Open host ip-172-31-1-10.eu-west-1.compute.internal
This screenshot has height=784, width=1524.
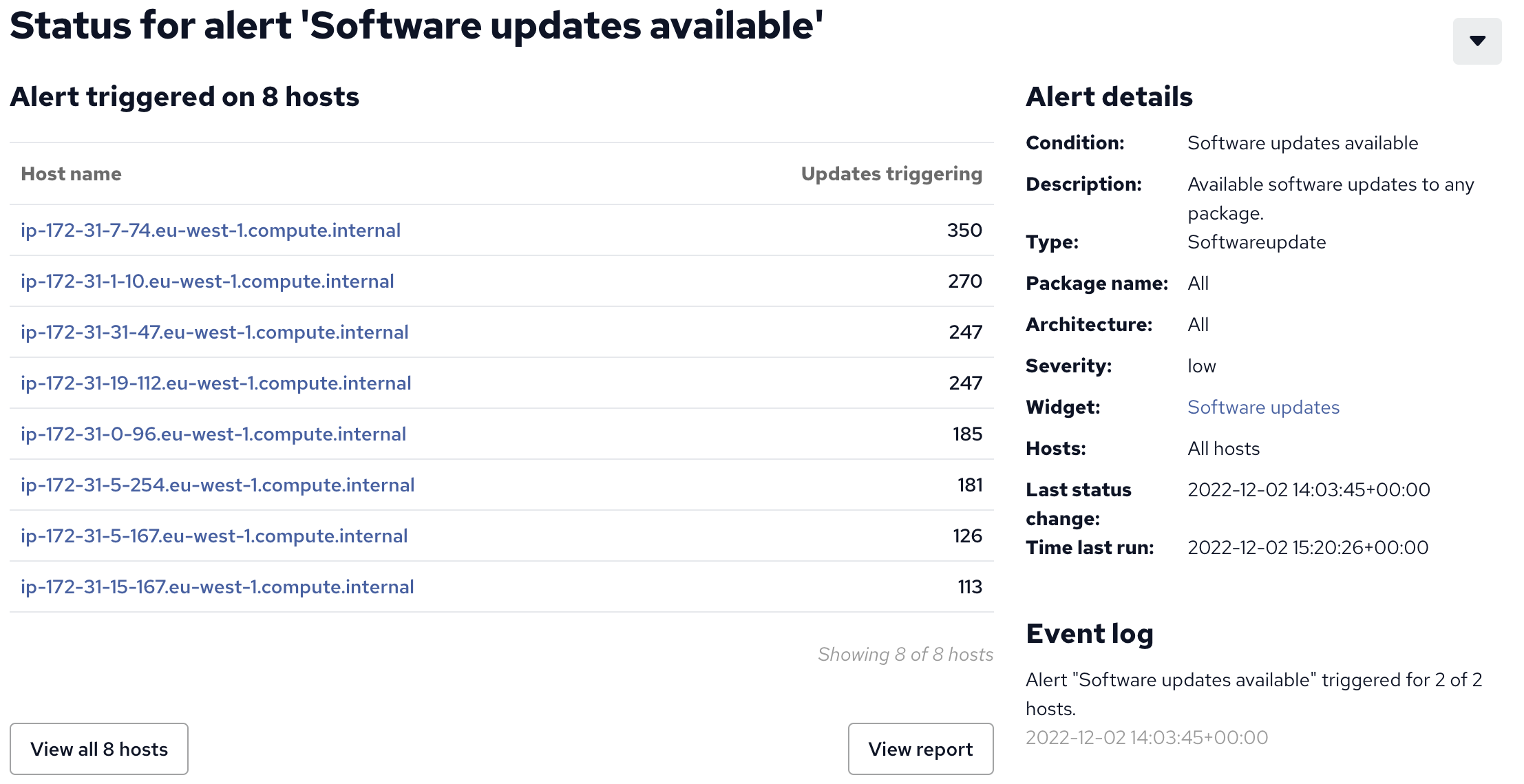[x=207, y=281]
